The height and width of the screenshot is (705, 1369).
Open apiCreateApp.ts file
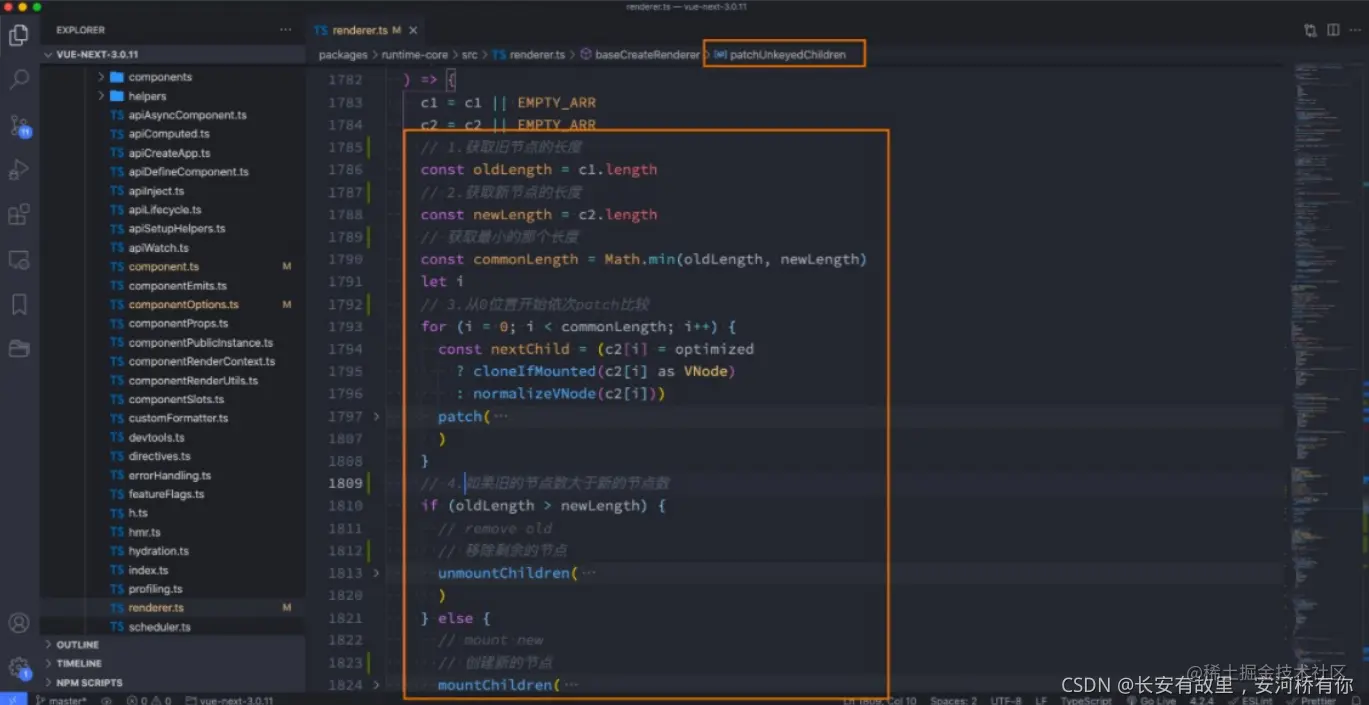pos(169,153)
